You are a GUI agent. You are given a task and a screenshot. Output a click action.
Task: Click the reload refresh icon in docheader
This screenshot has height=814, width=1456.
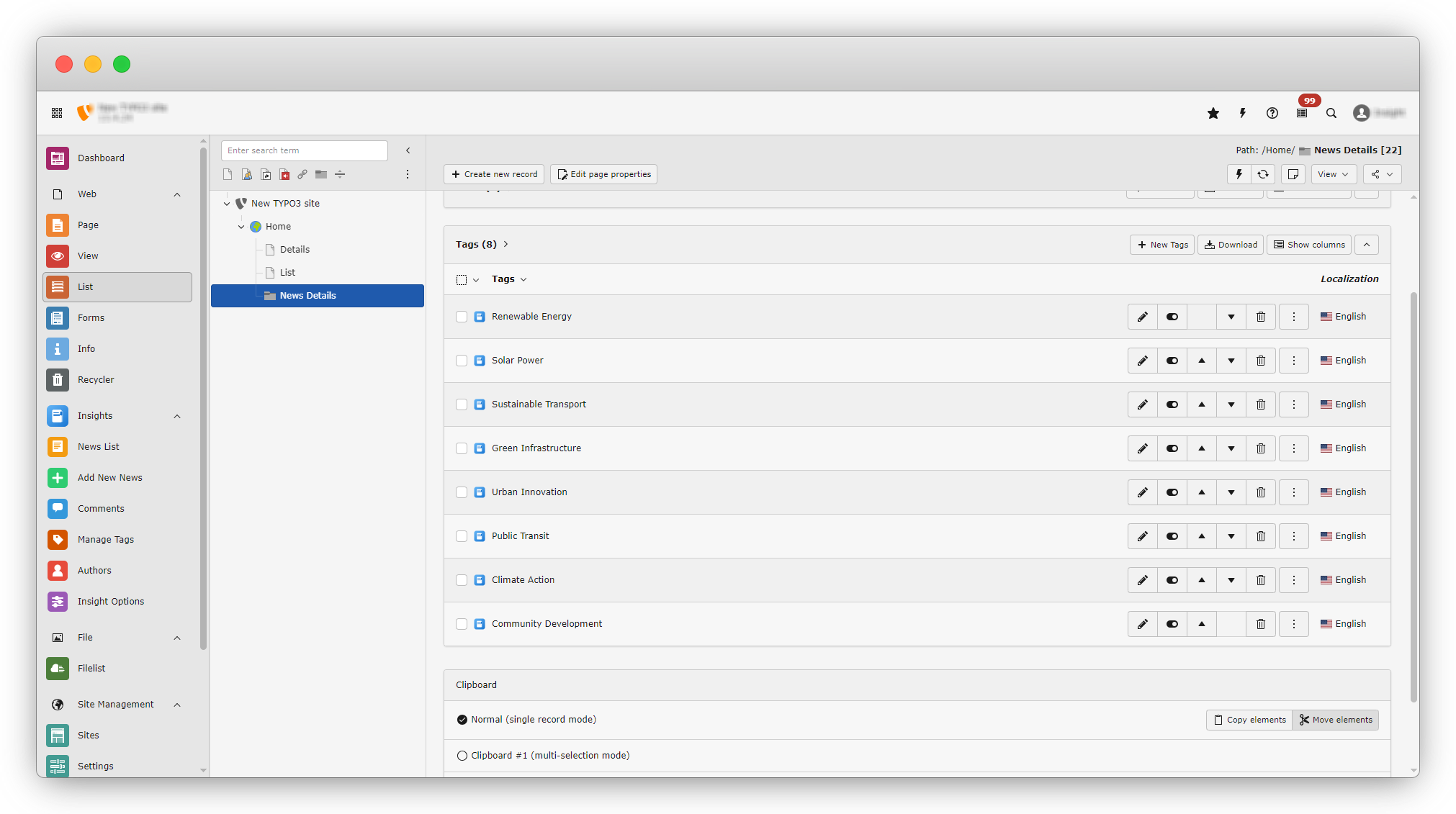coord(1263,174)
